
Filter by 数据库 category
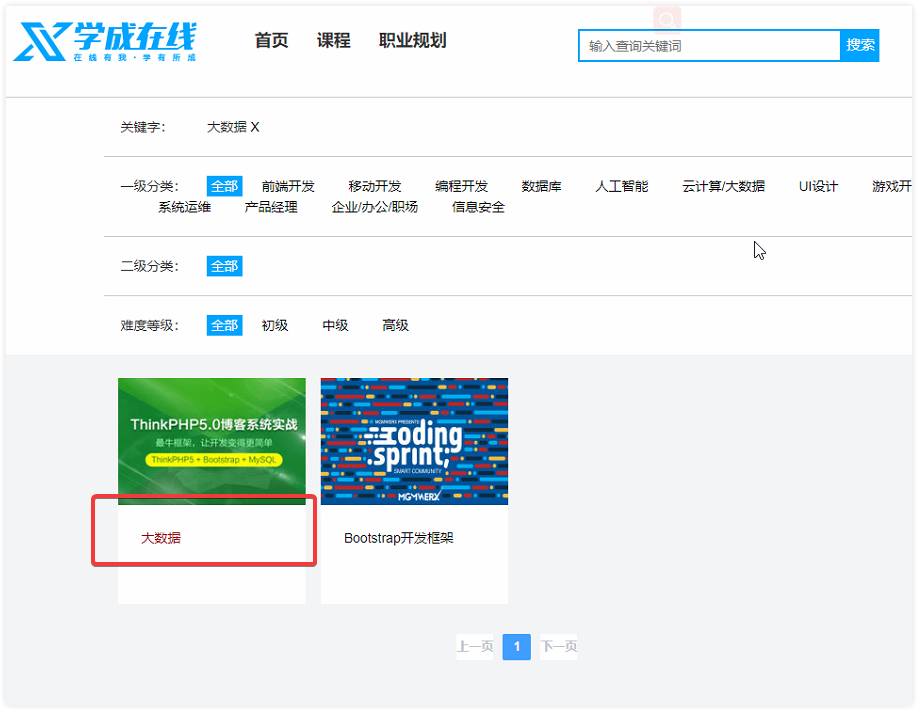click(x=542, y=186)
